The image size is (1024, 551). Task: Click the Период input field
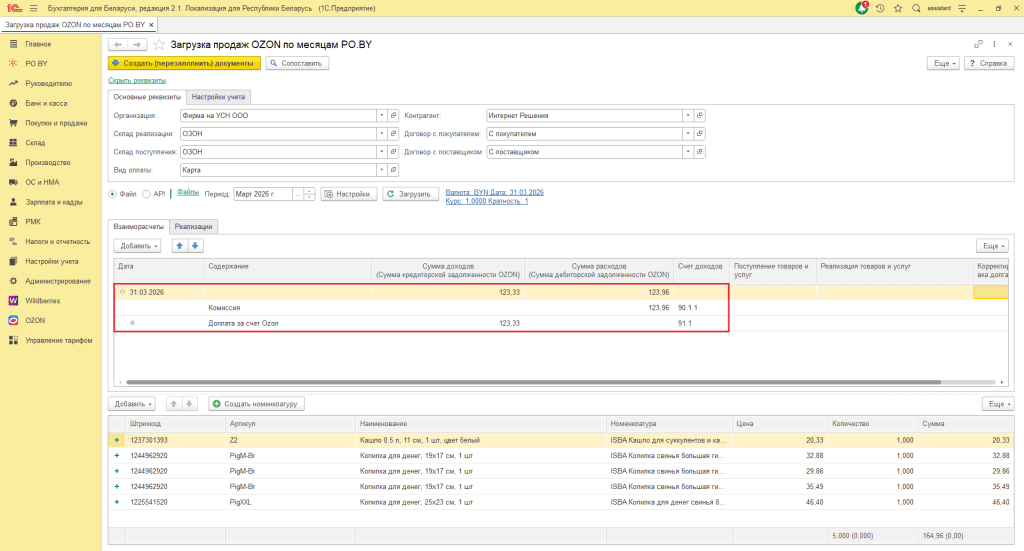click(x=263, y=194)
